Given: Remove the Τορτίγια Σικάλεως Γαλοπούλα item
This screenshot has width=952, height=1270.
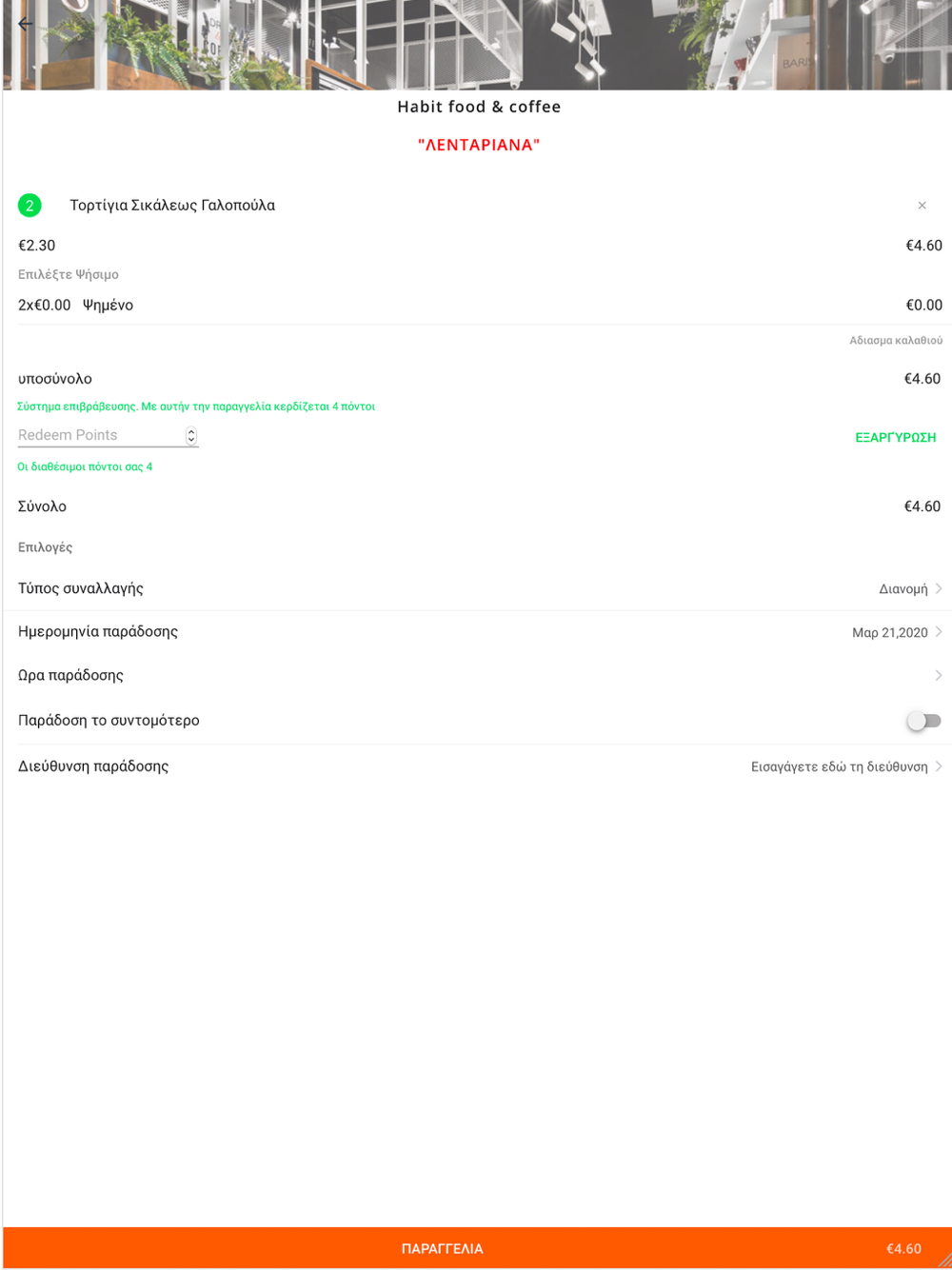Looking at the screenshot, I should pos(922,206).
